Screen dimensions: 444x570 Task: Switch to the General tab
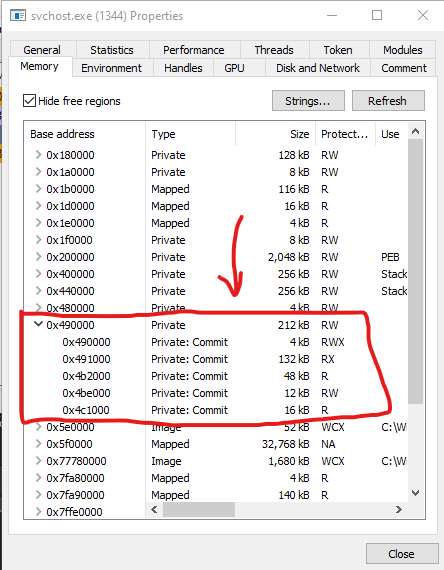pyautogui.click(x=42, y=50)
